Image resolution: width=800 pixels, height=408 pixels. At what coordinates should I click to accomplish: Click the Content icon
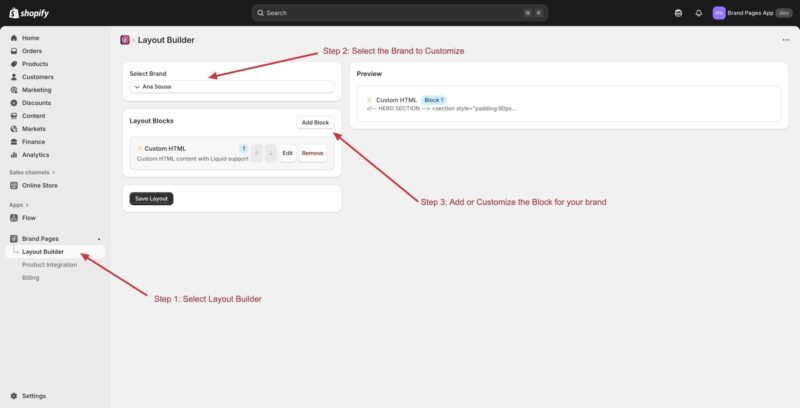point(14,116)
